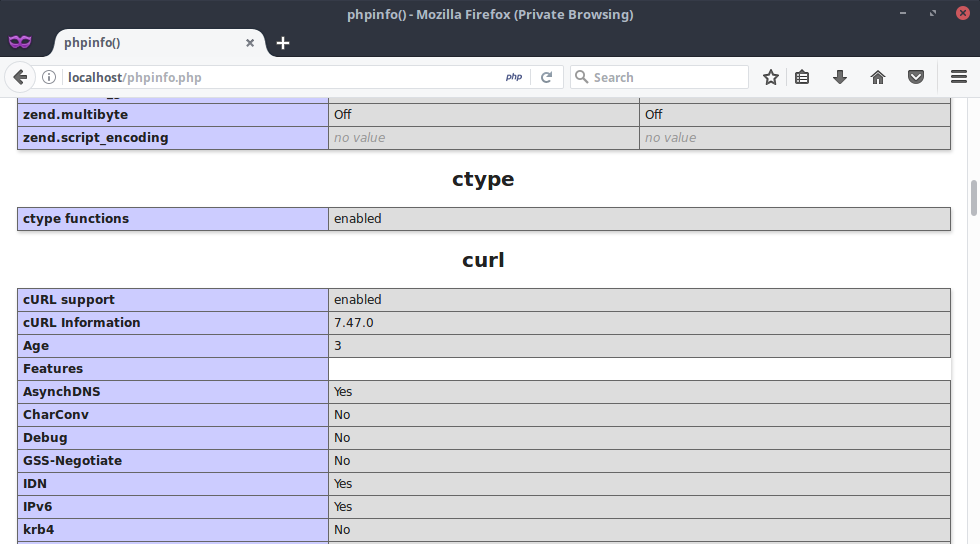The width and height of the screenshot is (980, 544).
Task: Reload the phpinfo page
Action: tap(547, 77)
